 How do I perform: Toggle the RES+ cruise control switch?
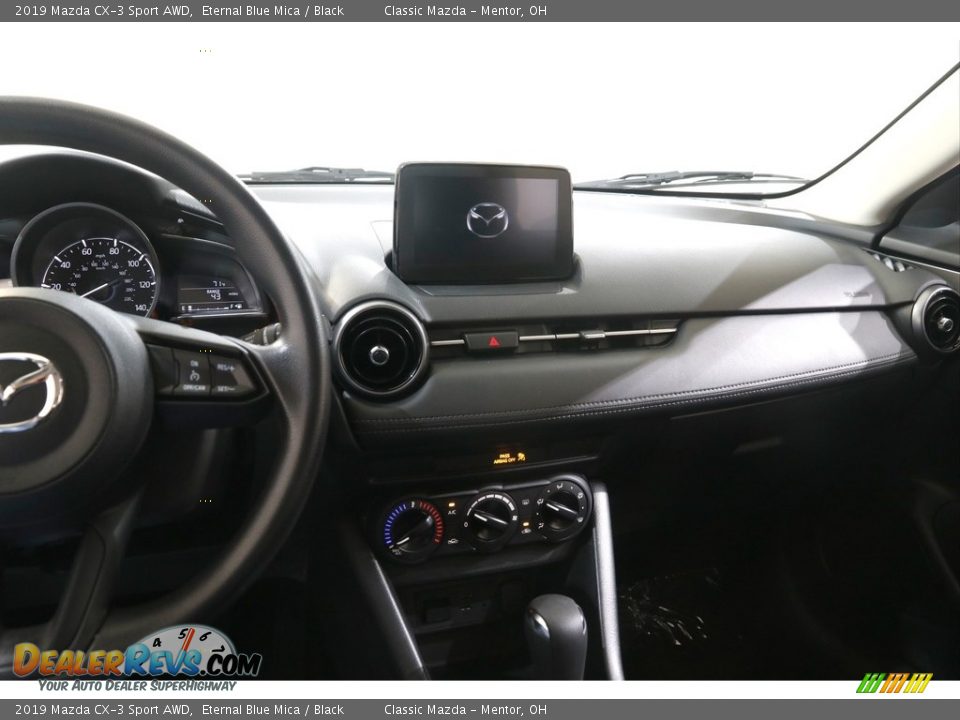pos(225,367)
